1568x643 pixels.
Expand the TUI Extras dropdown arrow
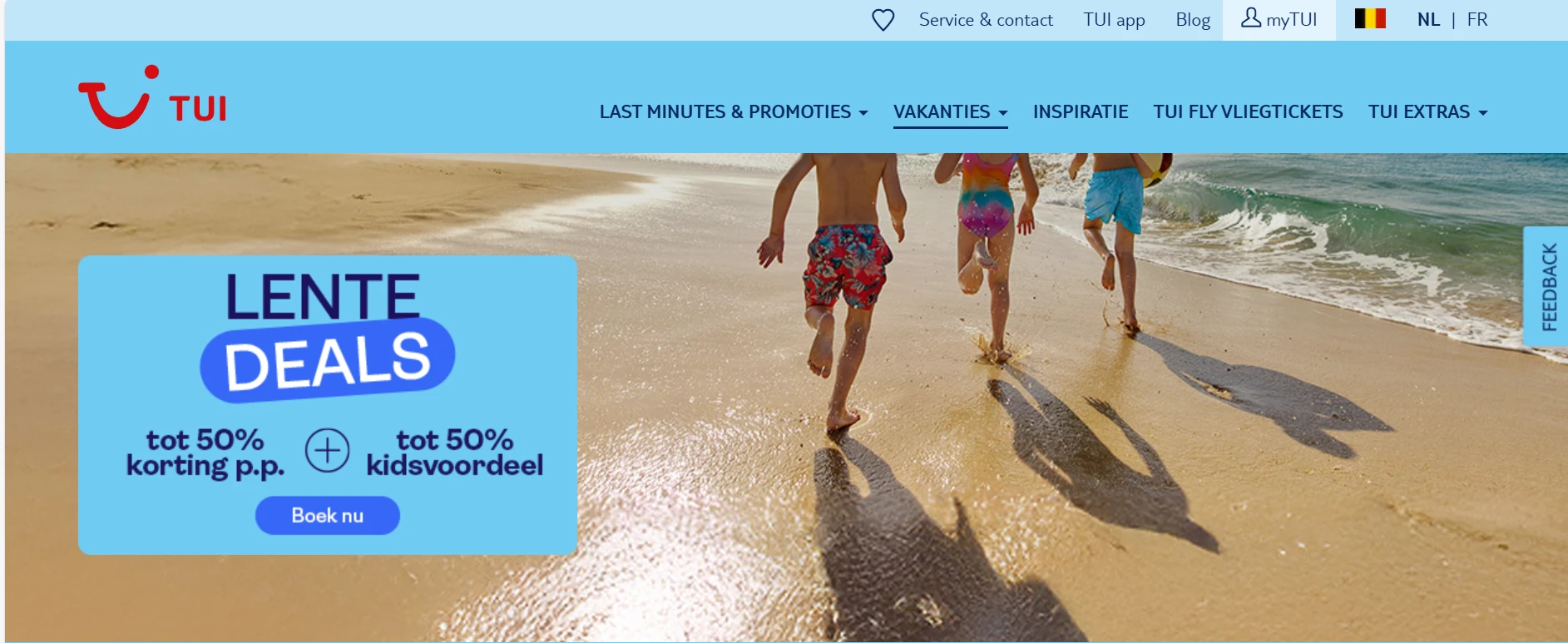(1482, 113)
